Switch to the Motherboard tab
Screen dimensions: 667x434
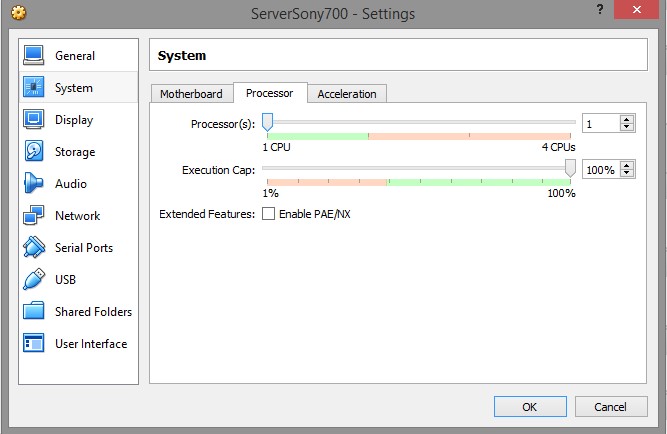click(191, 94)
